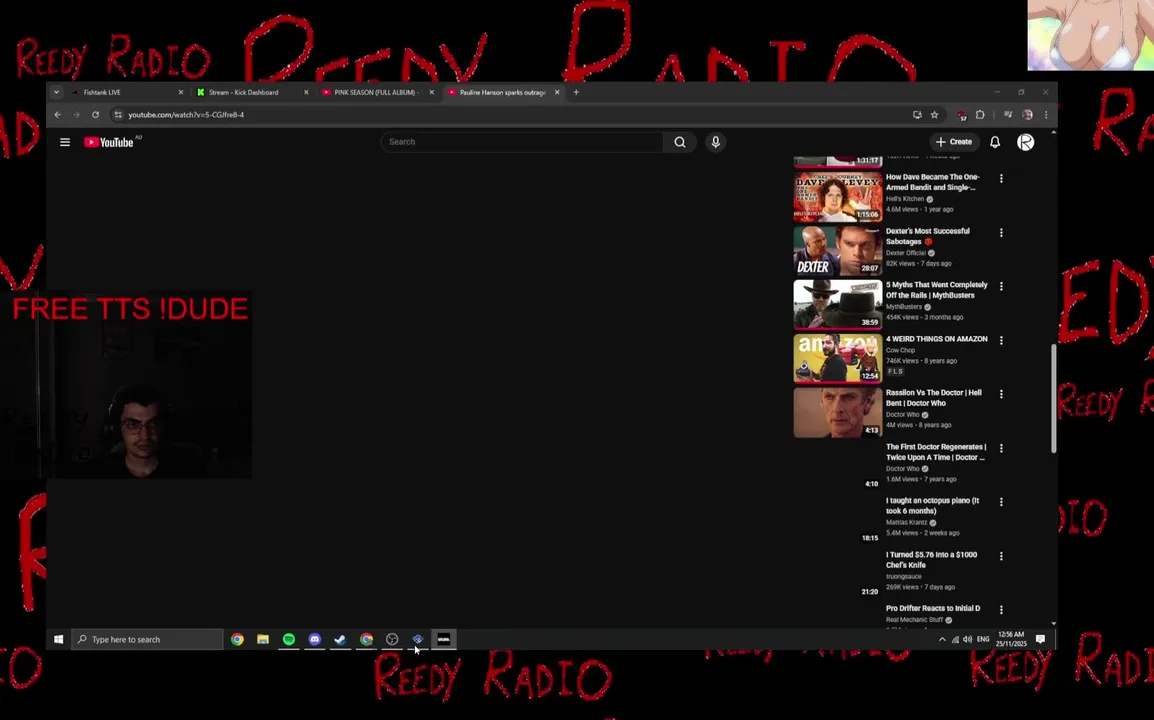
Task: Open options for I Turned $5.76 video
Action: 1001,556
